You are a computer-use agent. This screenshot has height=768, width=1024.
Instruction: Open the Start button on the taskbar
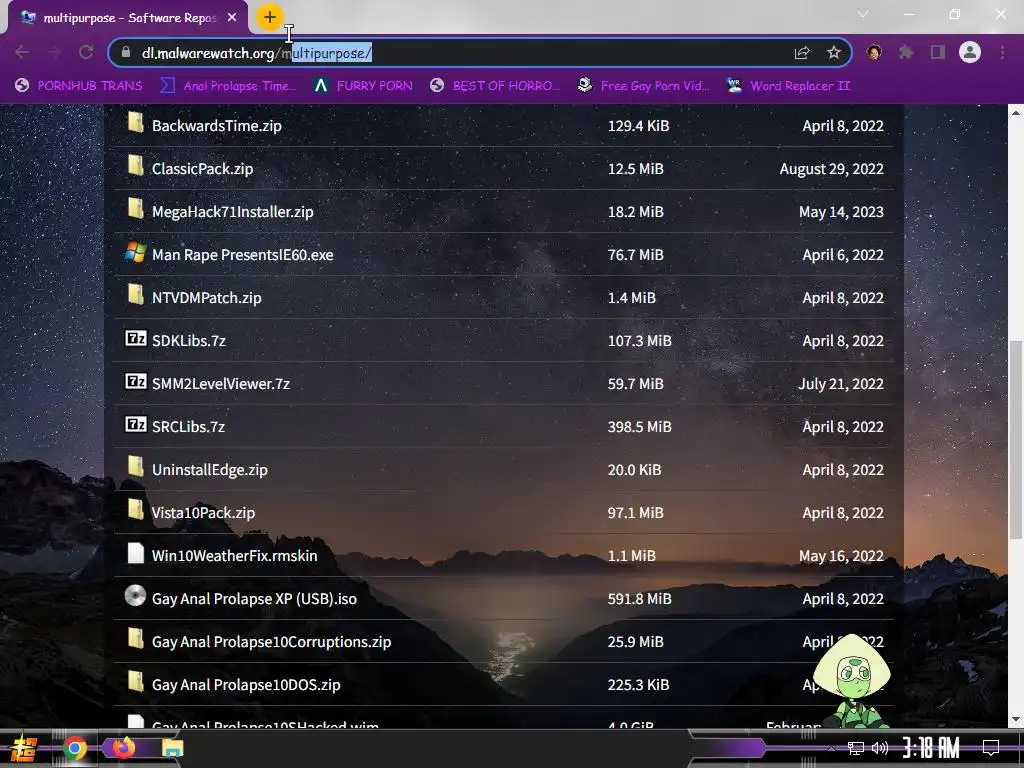click(x=23, y=748)
